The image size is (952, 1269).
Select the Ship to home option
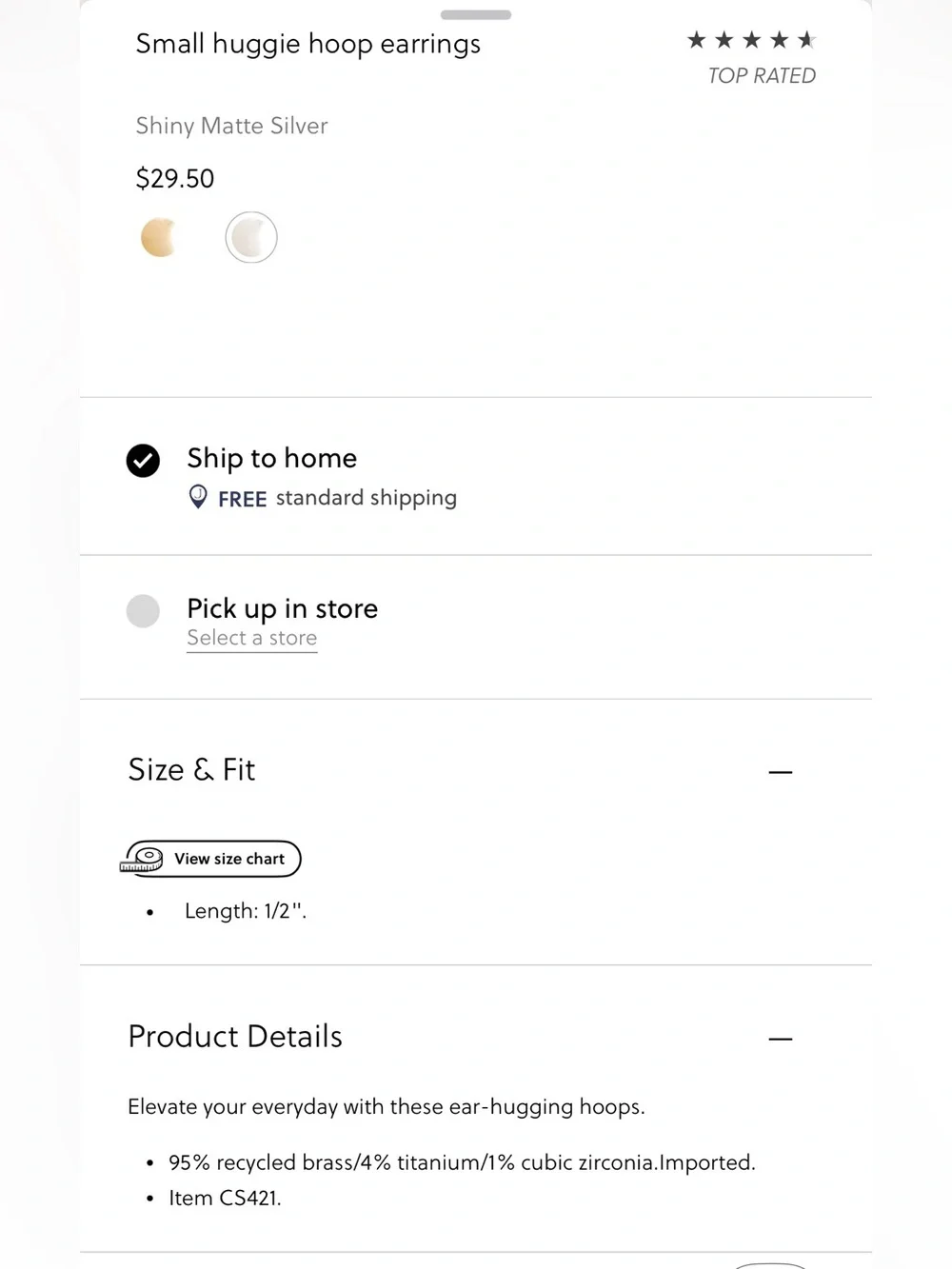(x=475, y=476)
